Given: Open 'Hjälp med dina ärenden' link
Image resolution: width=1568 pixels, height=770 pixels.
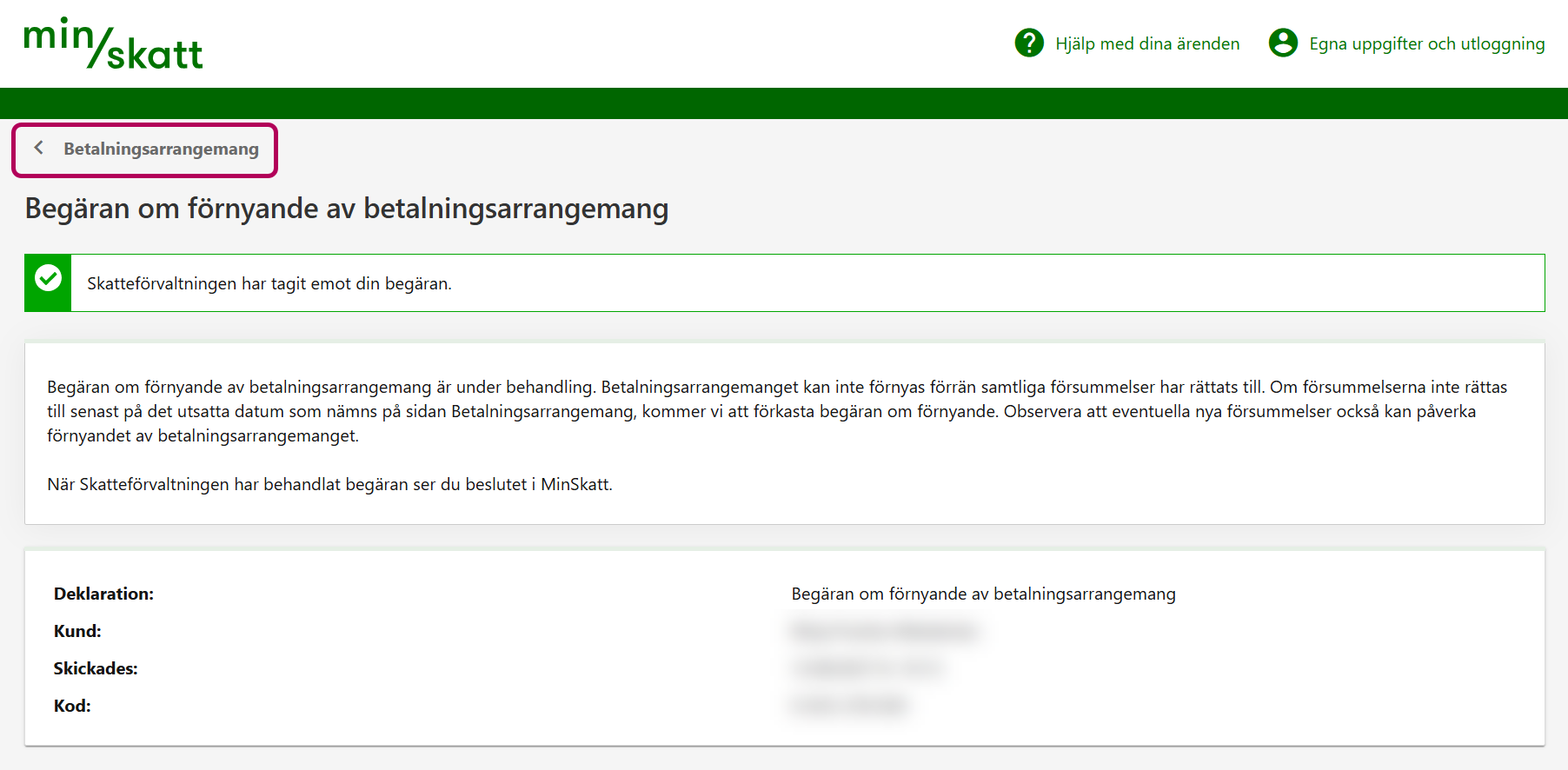Looking at the screenshot, I should (1146, 43).
